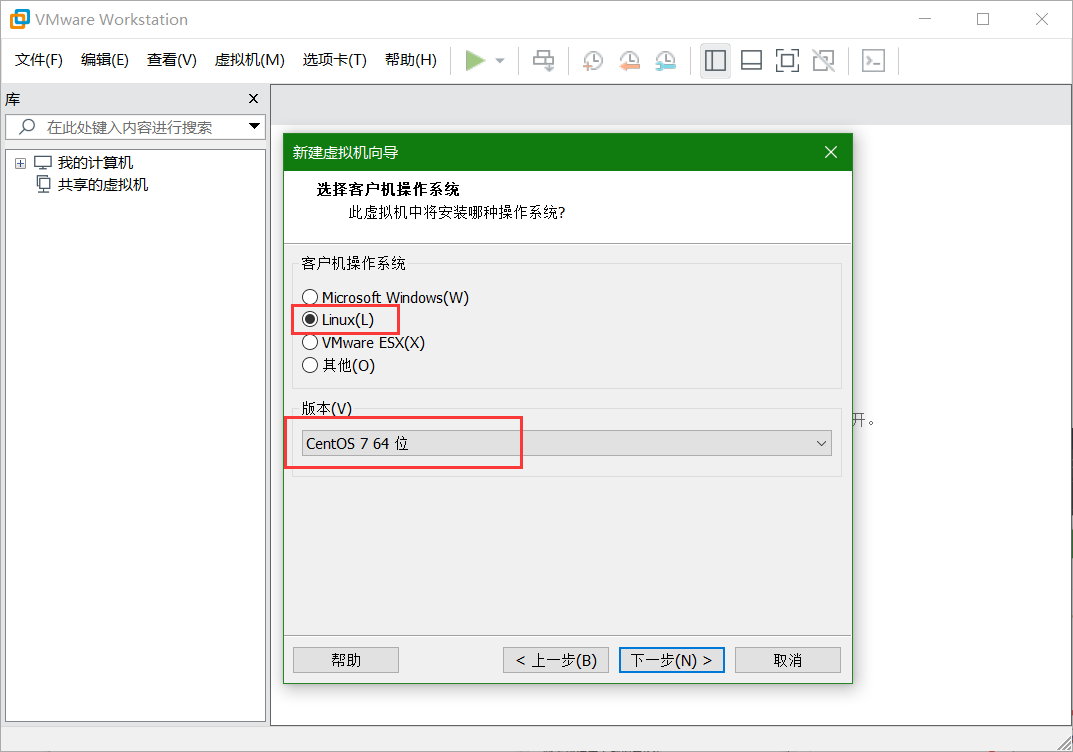The width and height of the screenshot is (1073, 752).
Task: Open the 选项卡(T) menu
Action: [335, 60]
